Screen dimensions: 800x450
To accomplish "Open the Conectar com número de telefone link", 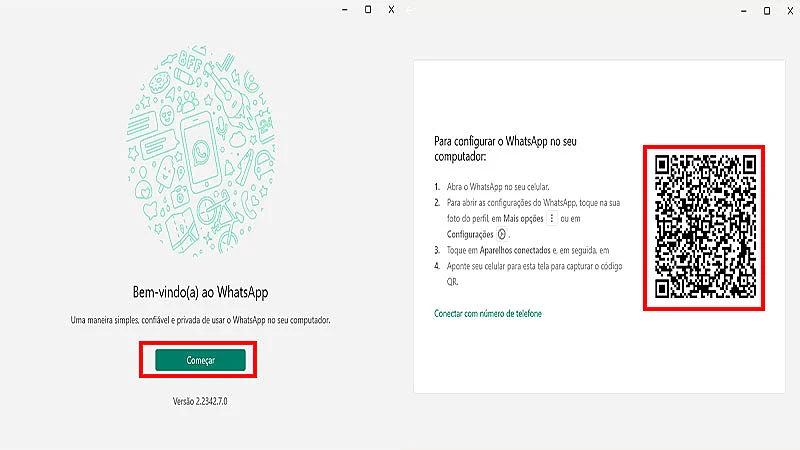I will pyautogui.click(x=488, y=313).
